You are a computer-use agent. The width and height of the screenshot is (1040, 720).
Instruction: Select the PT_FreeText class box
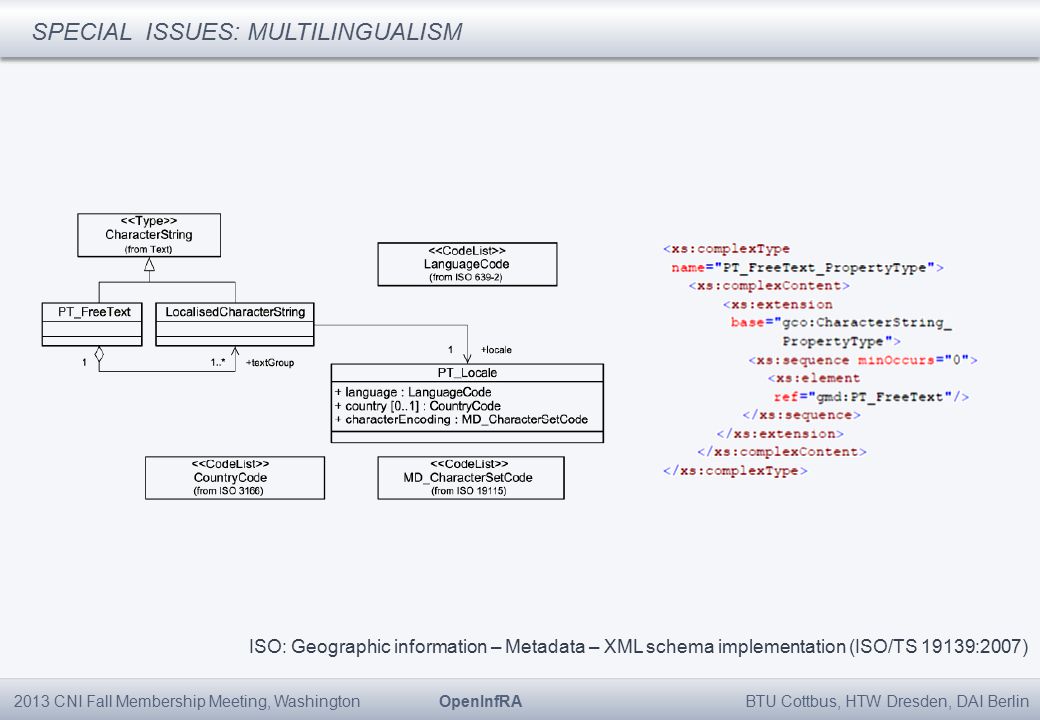(x=92, y=324)
